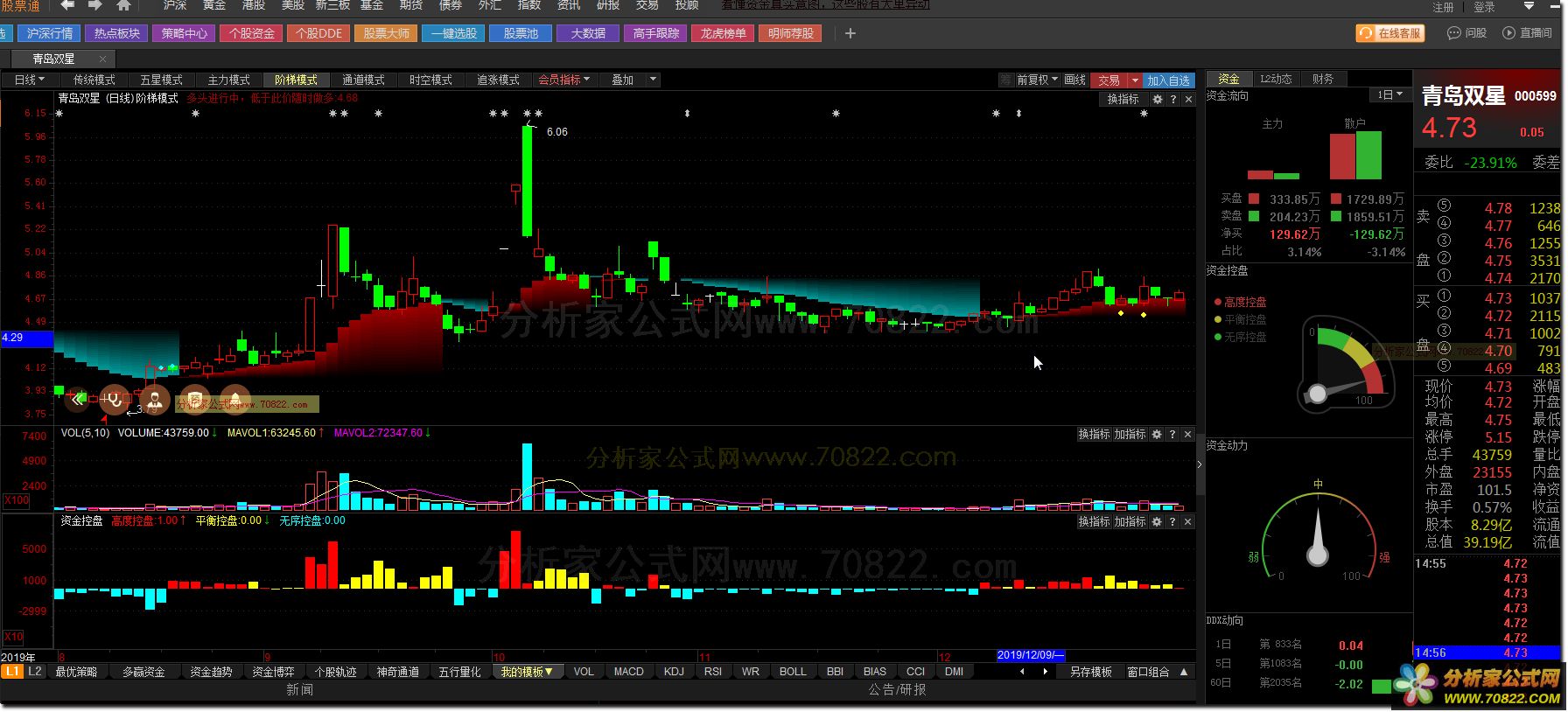Select 时空模式 chart mode
This screenshot has height=712, width=1568.
tap(430, 80)
